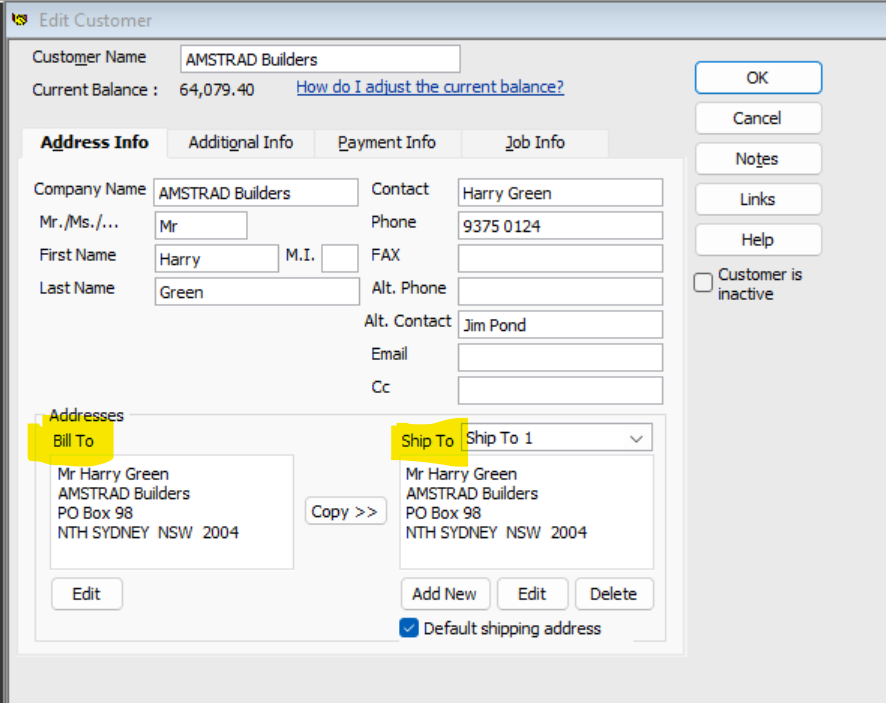Click the Cc field
The image size is (886, 703).
(561, 390)
